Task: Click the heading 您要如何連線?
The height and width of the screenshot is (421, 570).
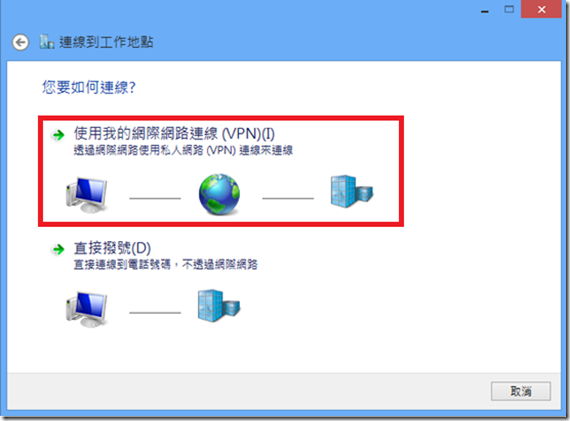Action: click(89, 87)
